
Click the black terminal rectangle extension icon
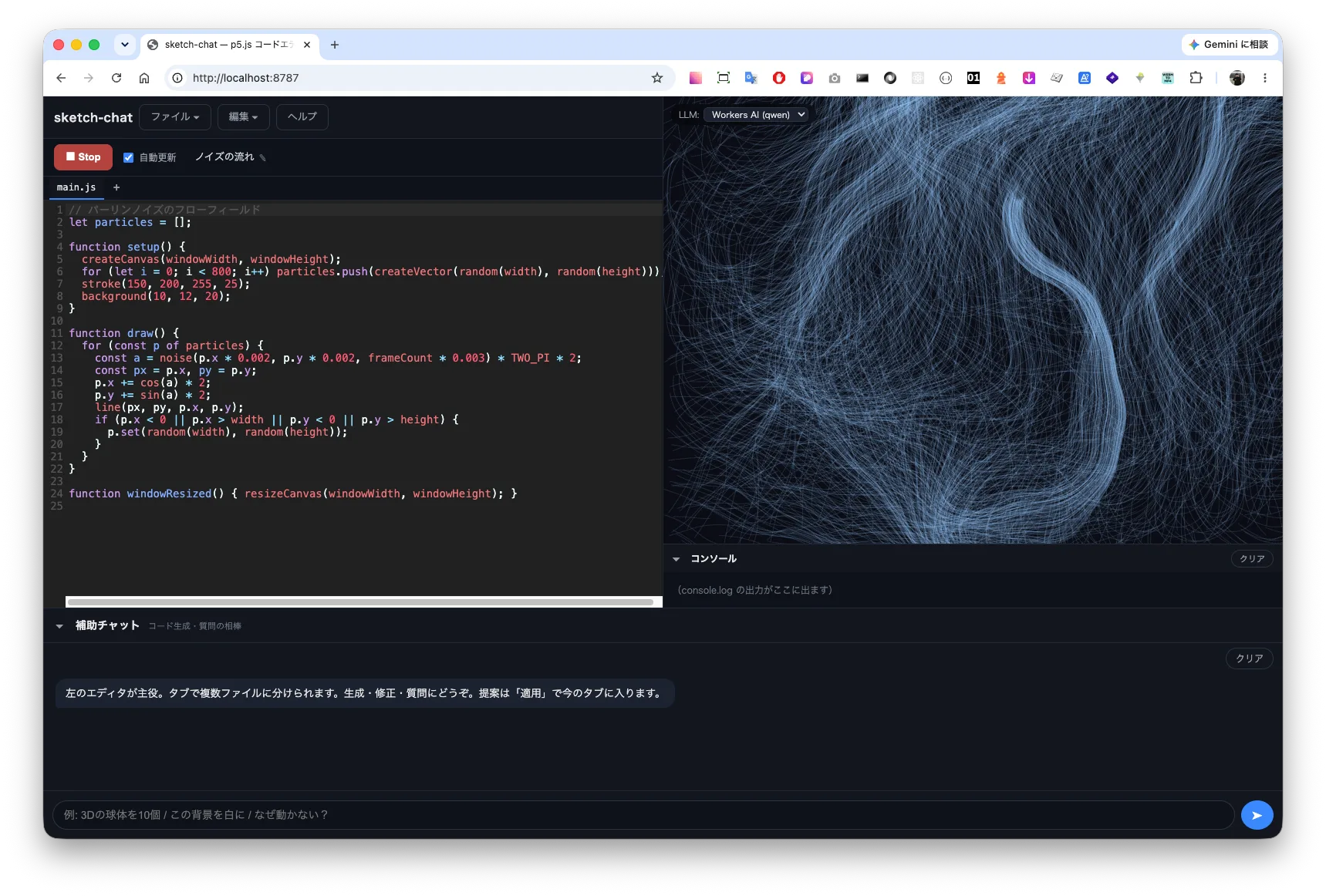point(862,78)
